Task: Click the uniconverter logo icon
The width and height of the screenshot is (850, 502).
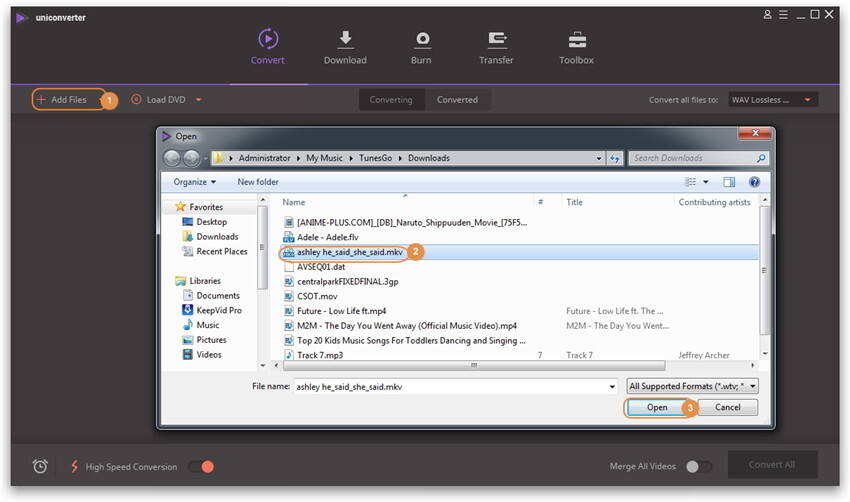Action: coord(22,18)
